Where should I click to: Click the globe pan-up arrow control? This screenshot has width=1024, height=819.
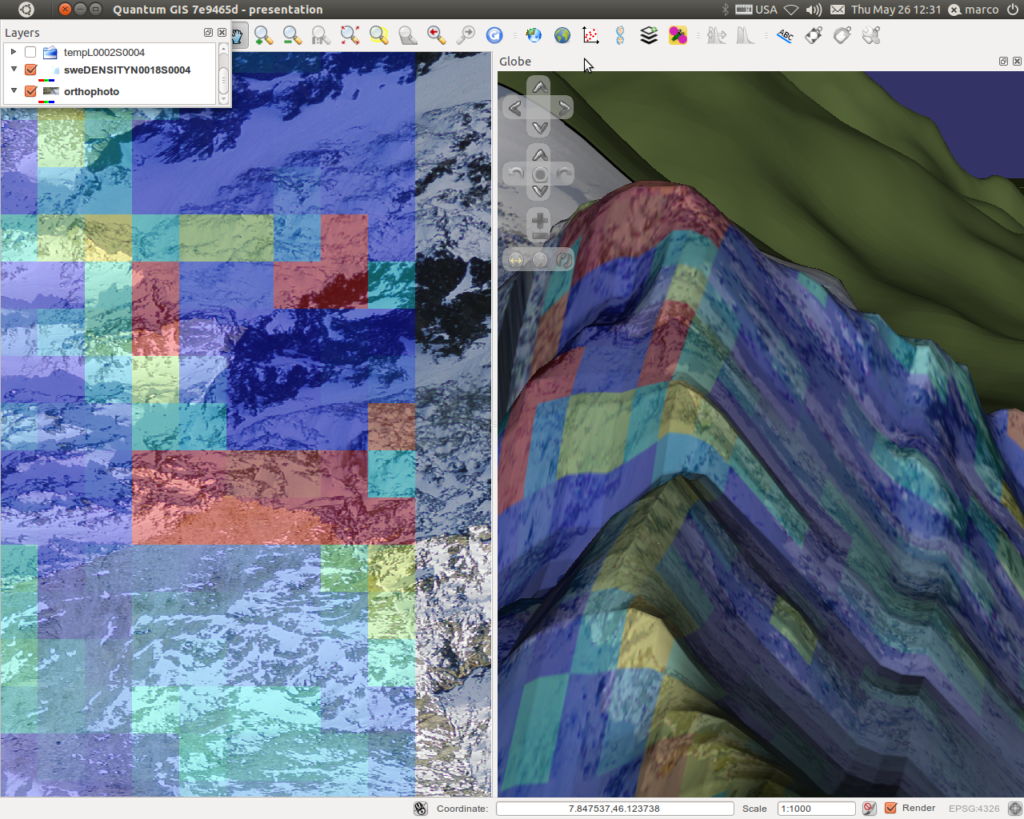click(x=539, y=86)
